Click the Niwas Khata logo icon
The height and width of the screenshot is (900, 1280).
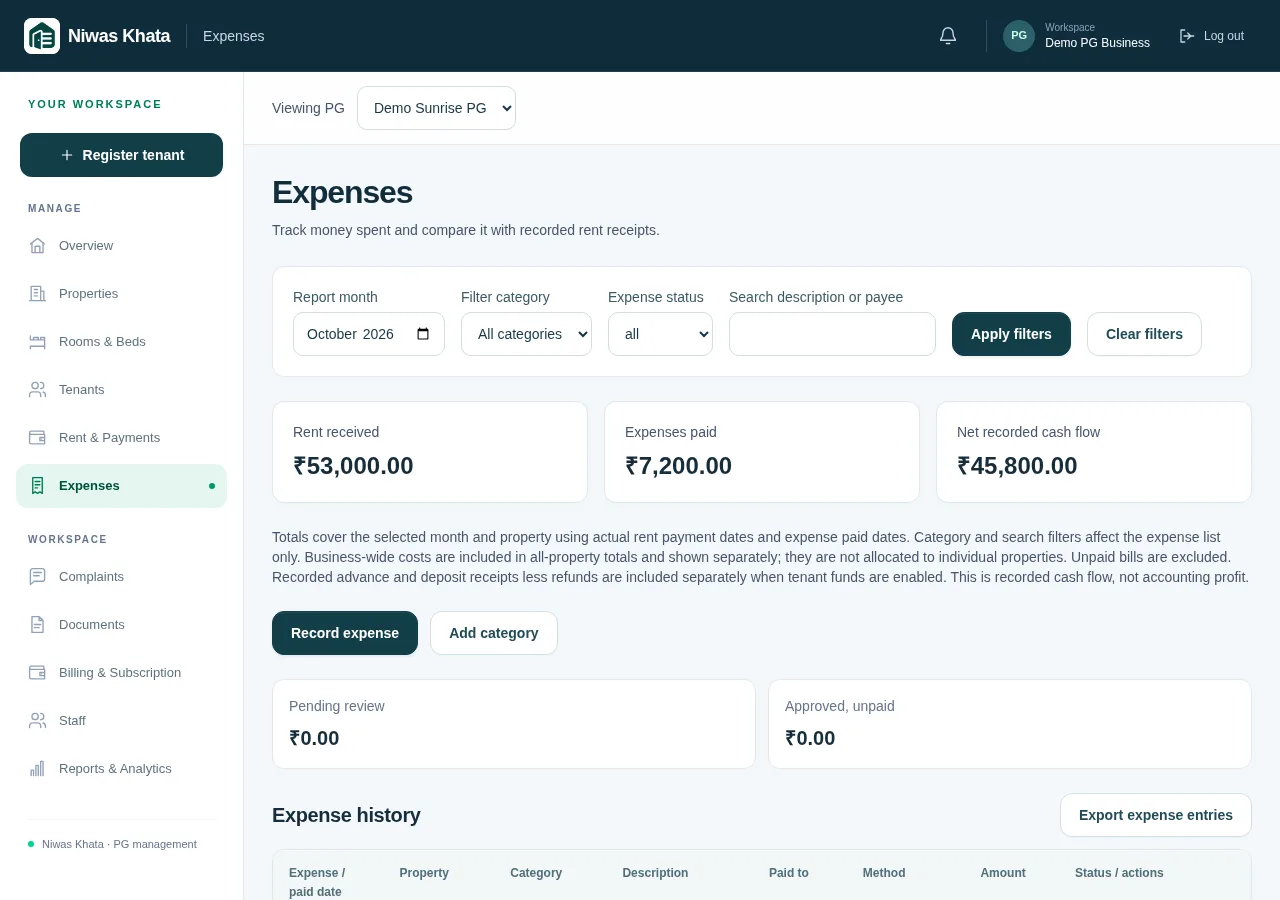pos(42,36)
